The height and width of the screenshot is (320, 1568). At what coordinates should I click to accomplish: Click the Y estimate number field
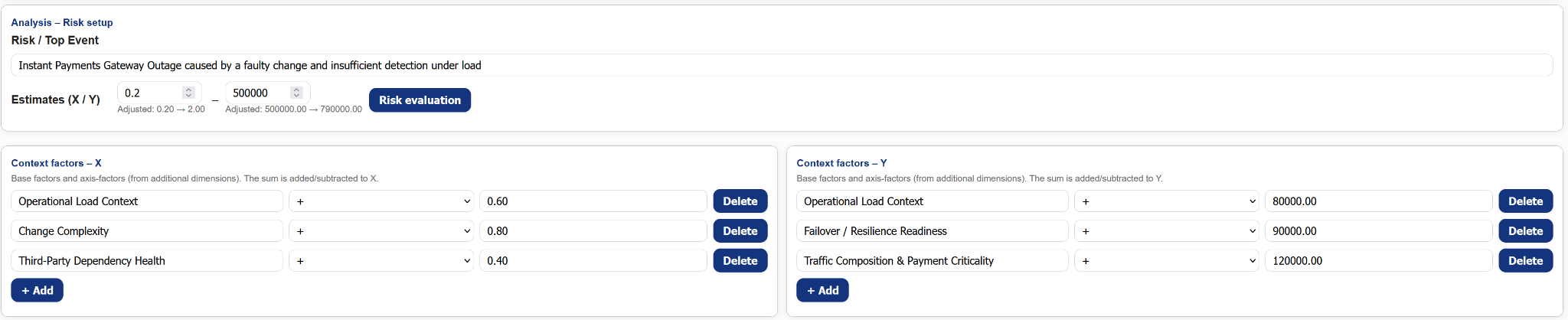pos(259,93)
